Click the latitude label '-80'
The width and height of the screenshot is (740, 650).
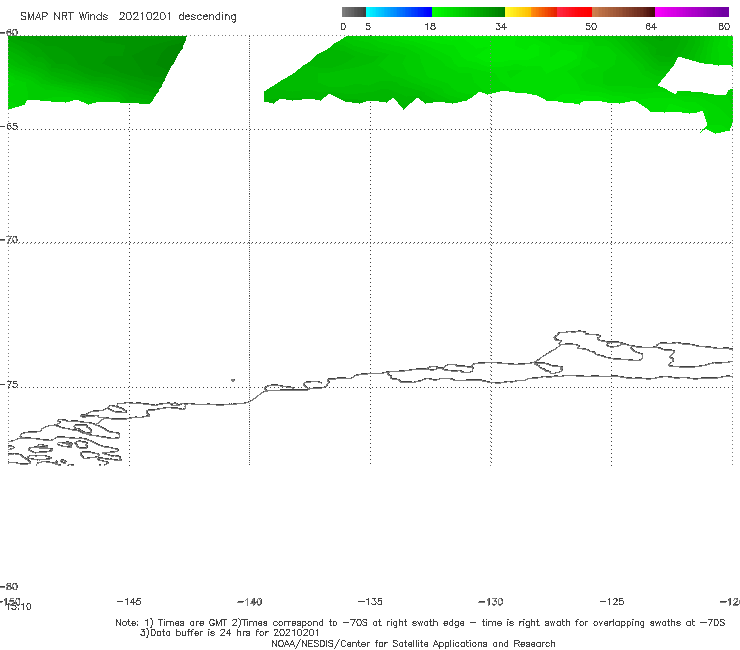coord(9,586)
